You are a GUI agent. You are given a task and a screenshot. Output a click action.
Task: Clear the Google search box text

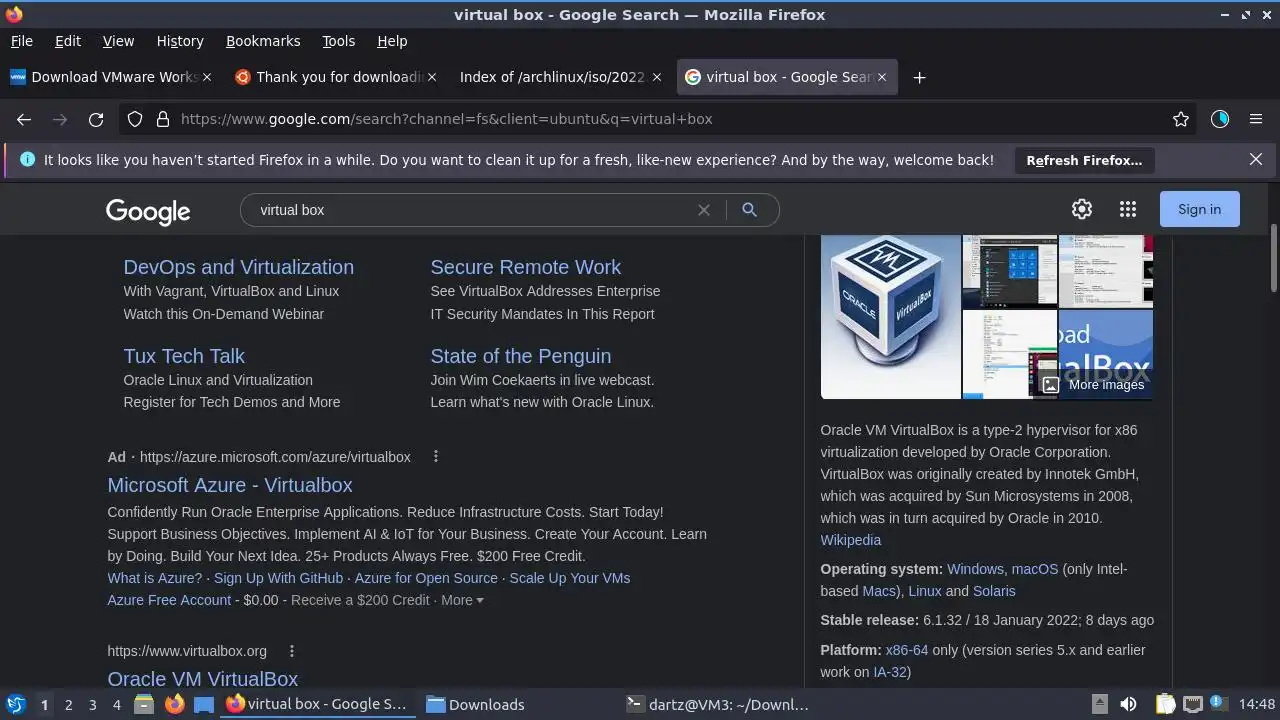tap(704, 210)
